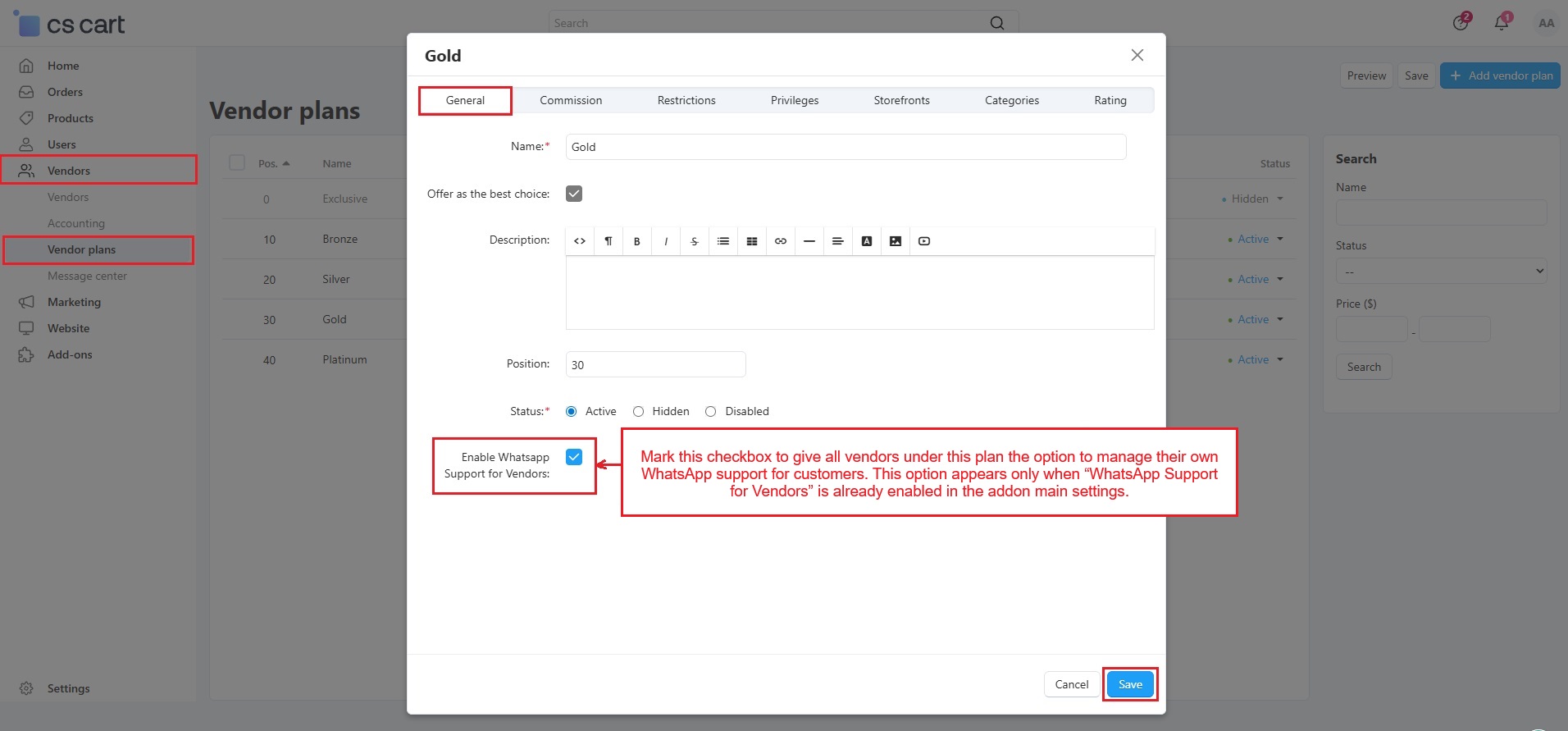Click the italic formatting icon

(666, 241)
